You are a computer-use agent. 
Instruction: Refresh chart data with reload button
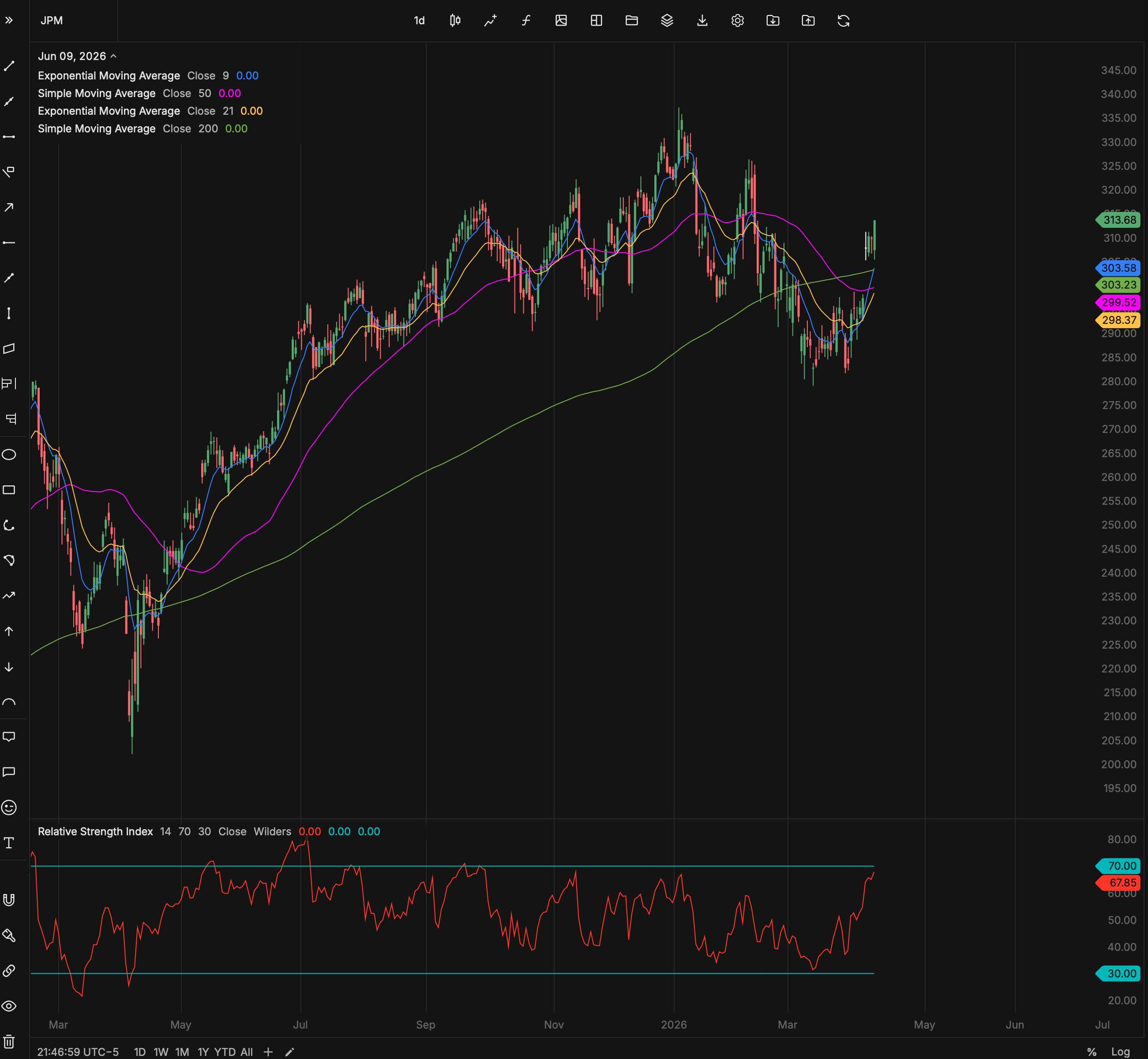click(843, 21)
